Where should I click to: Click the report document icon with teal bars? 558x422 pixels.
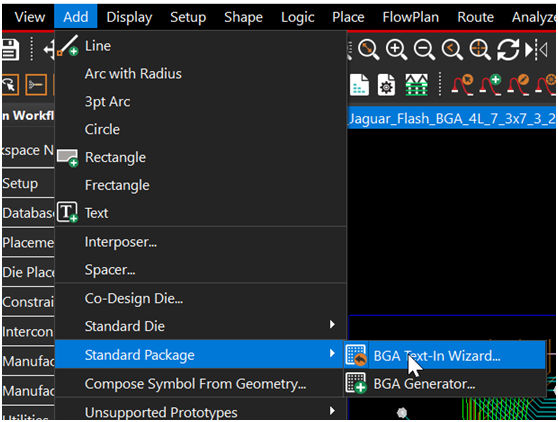(359, 85)
